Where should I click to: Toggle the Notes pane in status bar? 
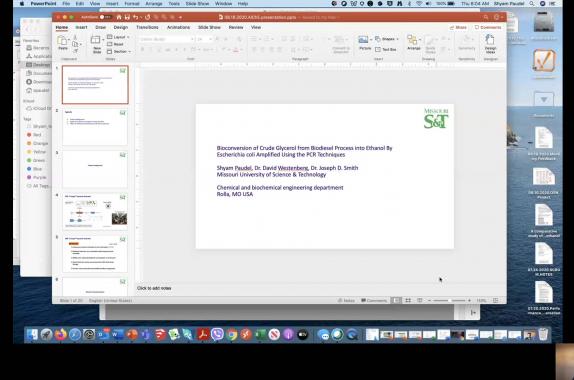pyautogui.click(x=346, y=300)
